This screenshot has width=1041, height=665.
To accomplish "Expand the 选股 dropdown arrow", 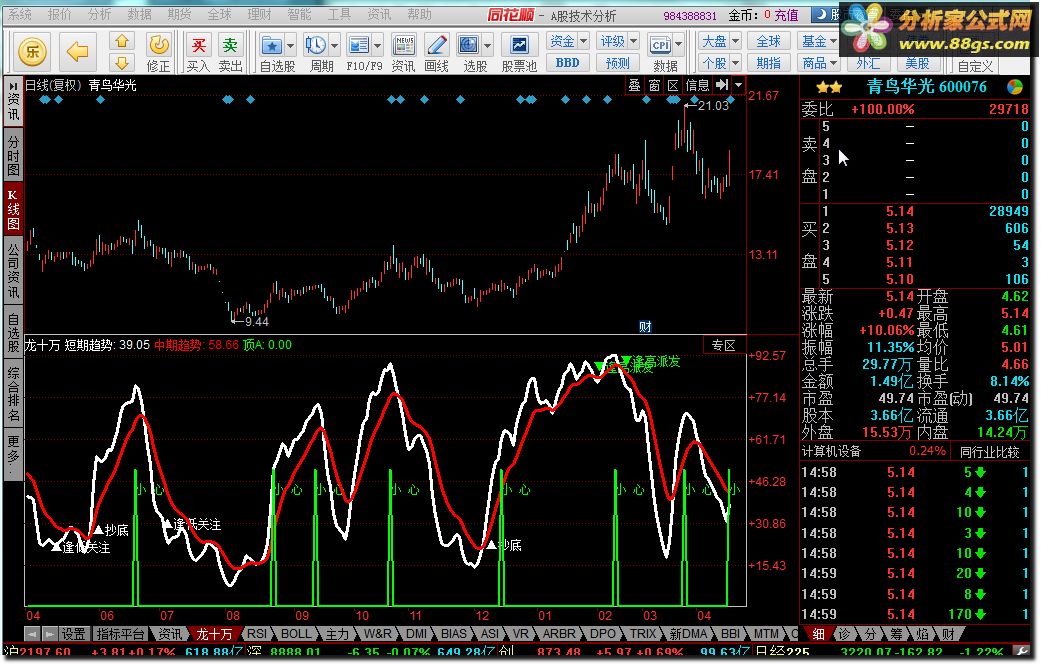I will (x=487, y=46).
